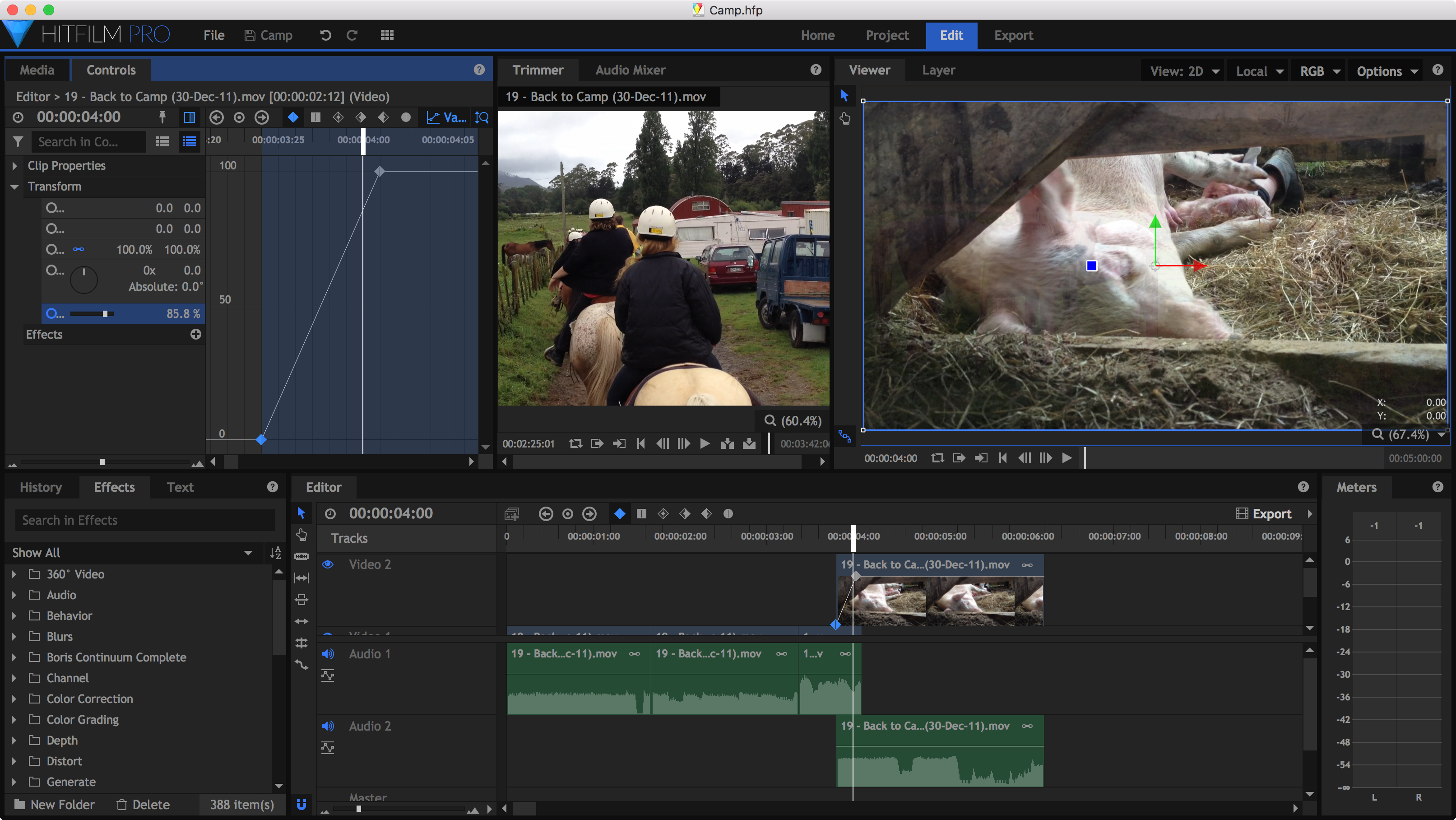Click the Search in Effects field
The image size is (1456, 820).
point(145,520)
